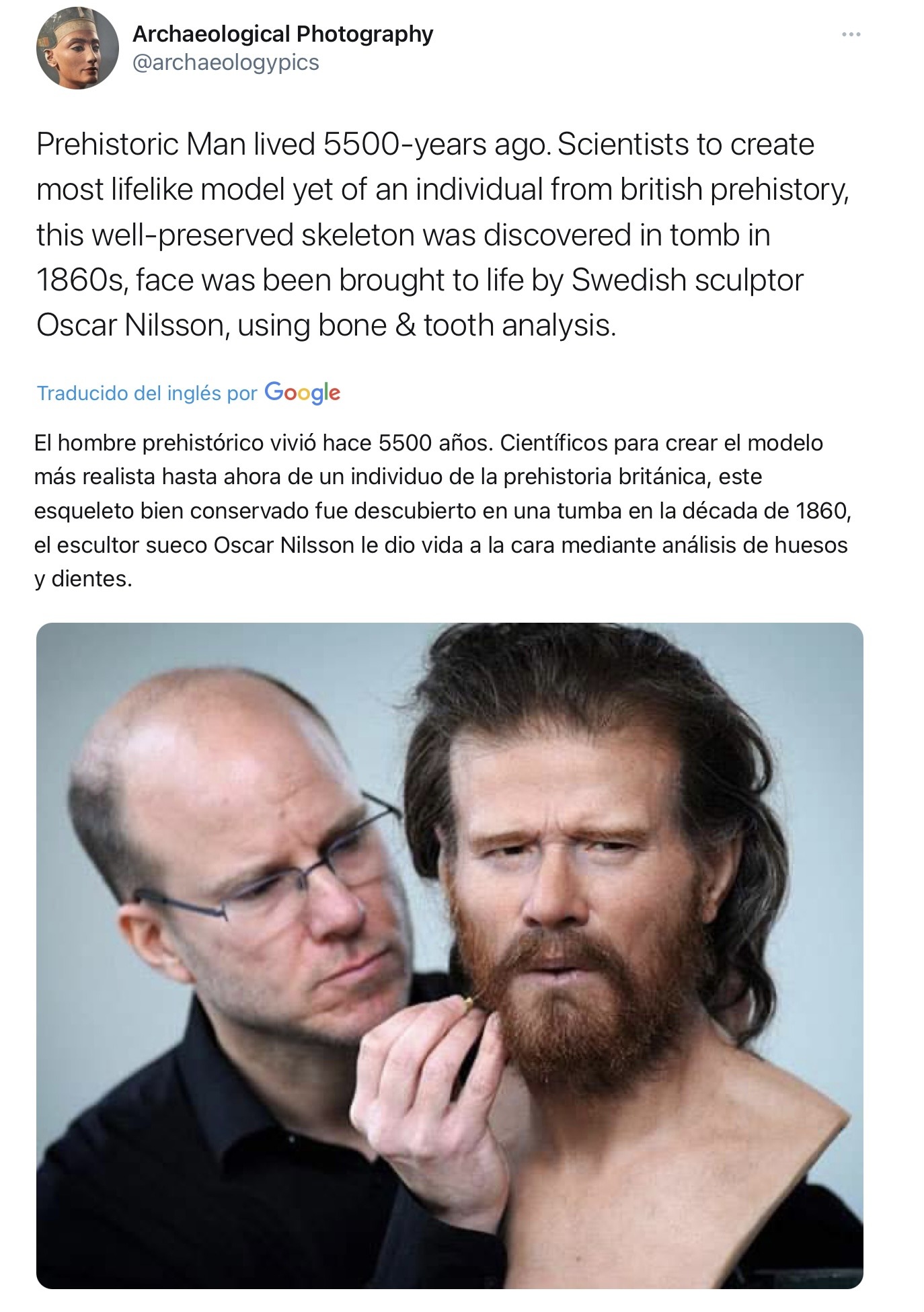924x1312 pixels.
Task: Click the words 'Swedish sculptor' in the English tweet
Action: [x=687, y=280]
